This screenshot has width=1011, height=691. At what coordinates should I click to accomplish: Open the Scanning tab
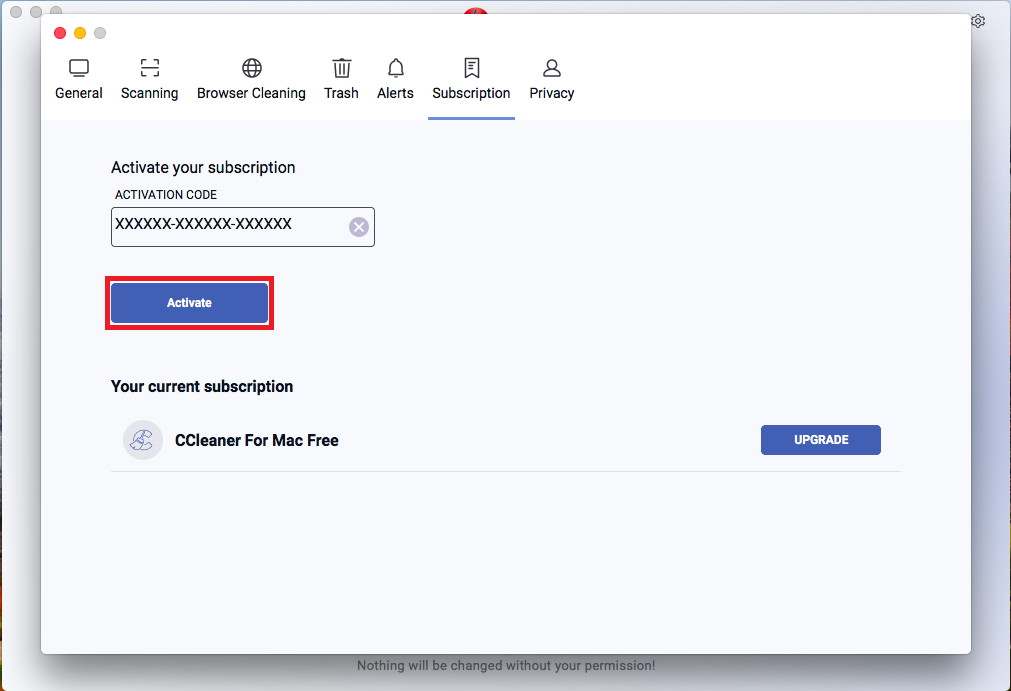[x=149, y=93]
